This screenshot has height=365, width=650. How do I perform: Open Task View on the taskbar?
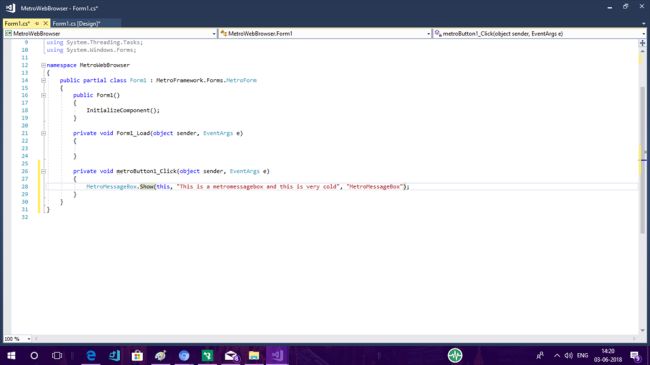tap(57, 355)
